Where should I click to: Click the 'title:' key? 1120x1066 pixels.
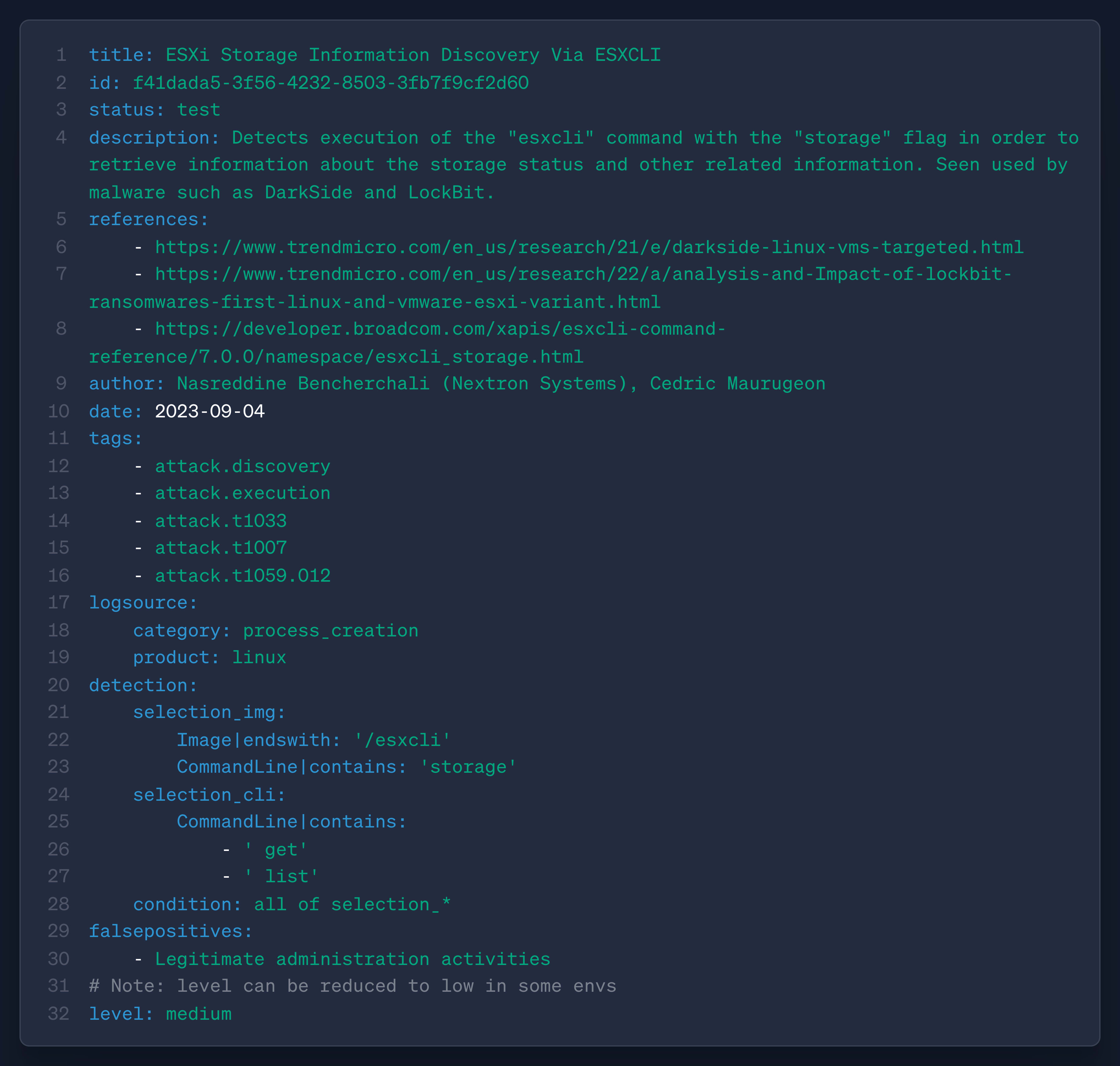click(x=121, y=55)
